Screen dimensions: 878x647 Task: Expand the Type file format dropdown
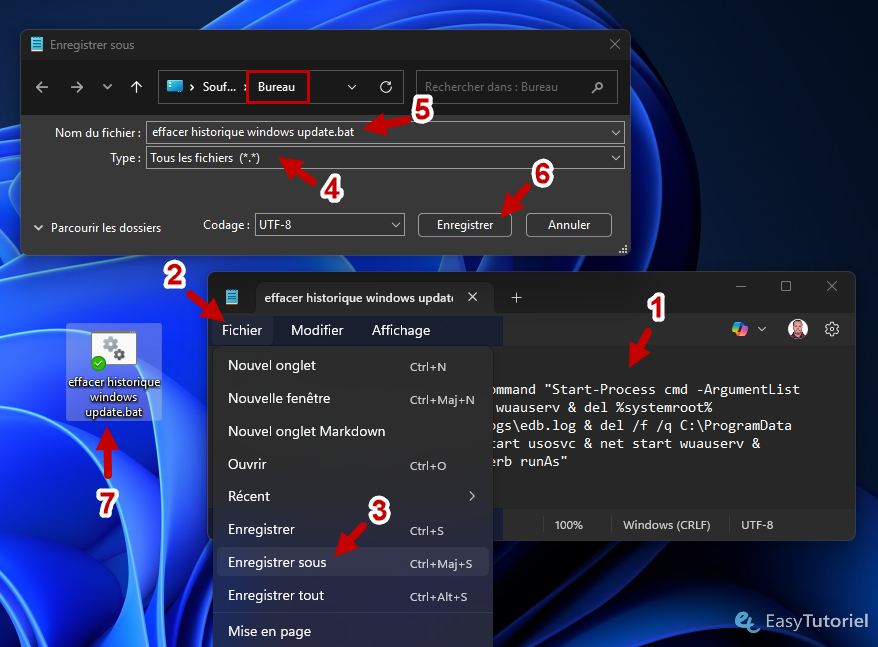(x=614, y=158)
